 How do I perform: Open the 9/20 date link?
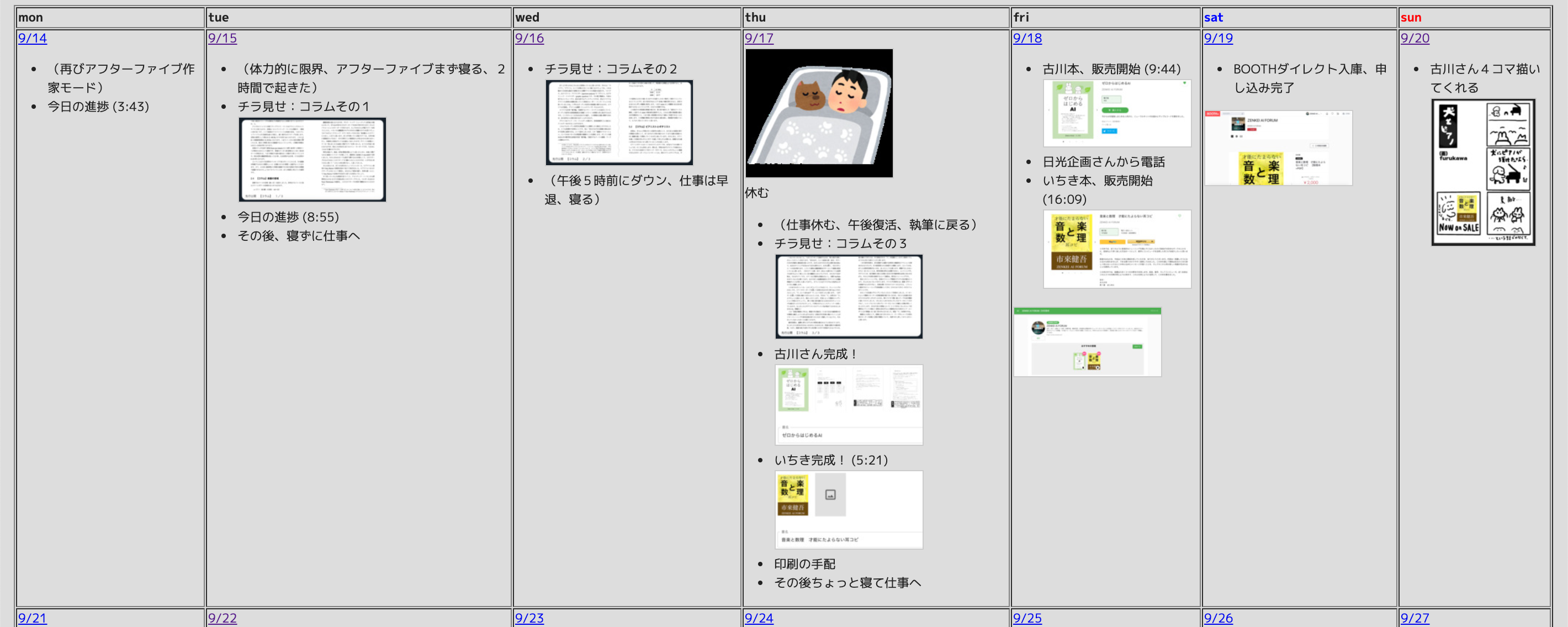pos(1415,38)
